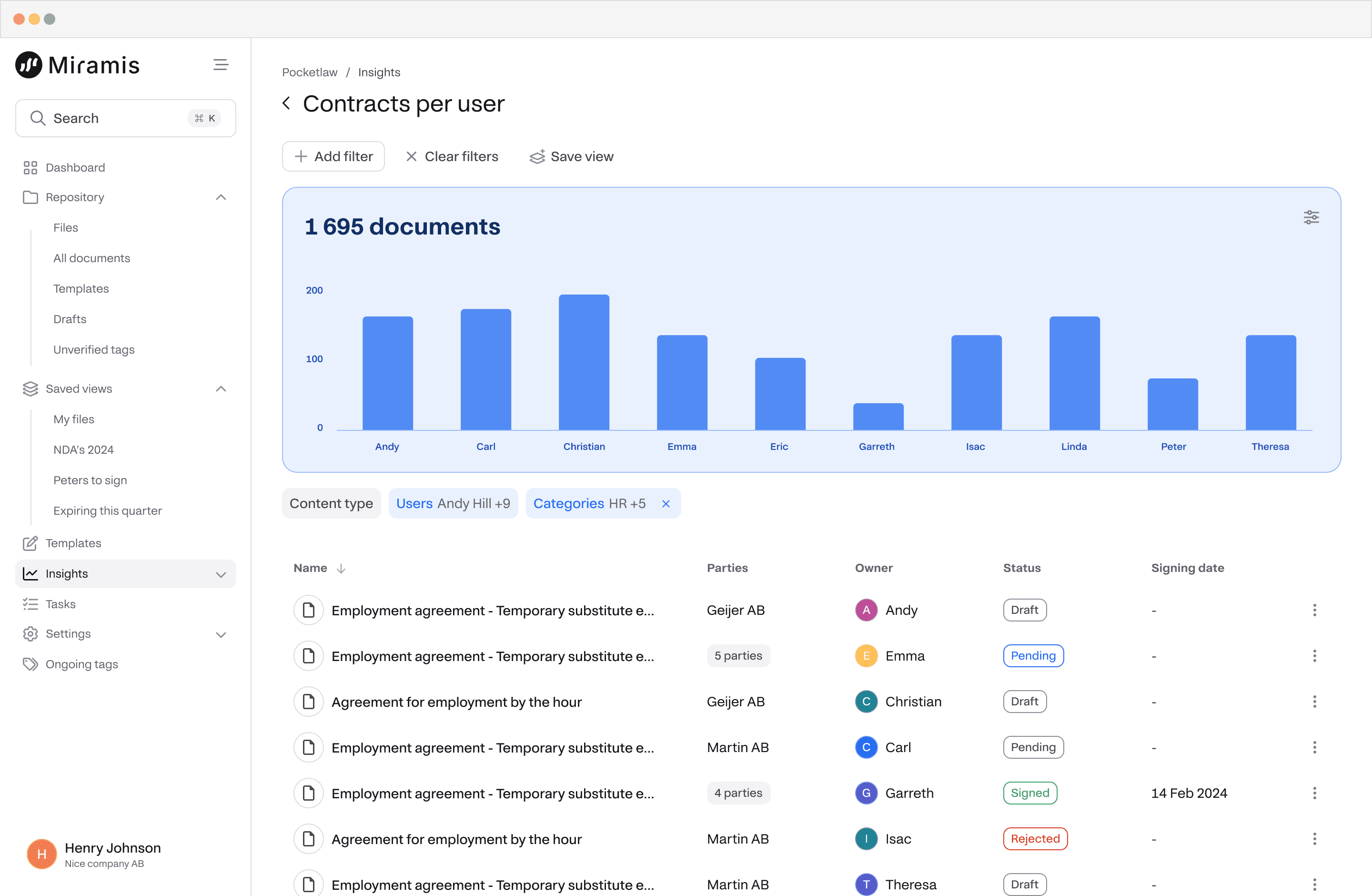Expand the Settings menu chevron
1372x896 pixels.
[x=221, y=634]
